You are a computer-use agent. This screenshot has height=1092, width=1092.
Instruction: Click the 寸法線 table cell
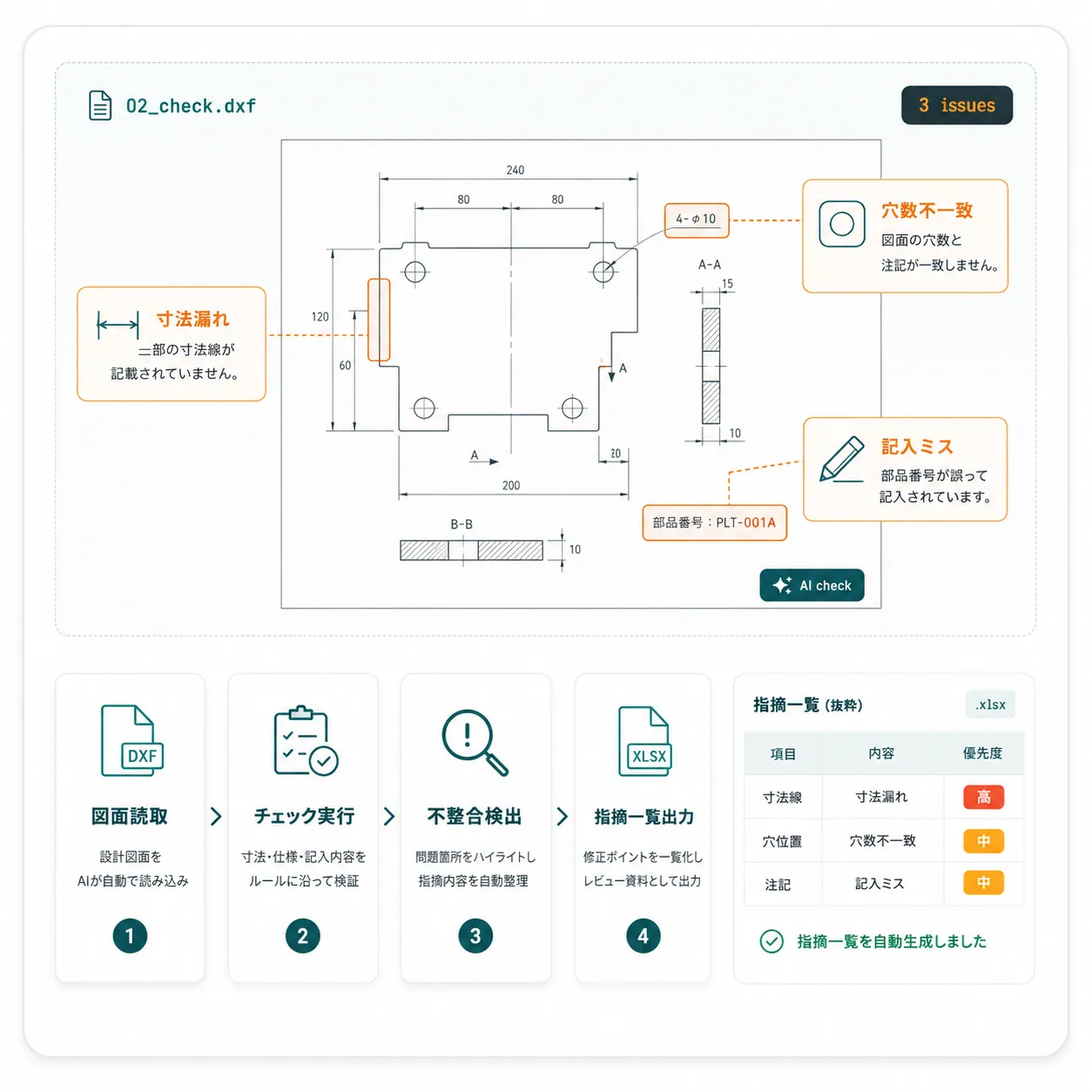[782, 797]
